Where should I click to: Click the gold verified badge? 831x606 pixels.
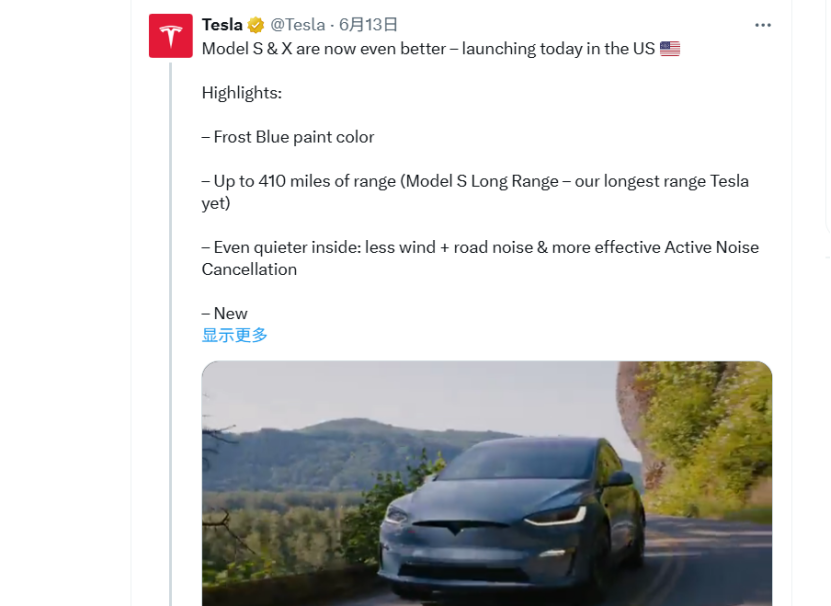tap(256, 25)
